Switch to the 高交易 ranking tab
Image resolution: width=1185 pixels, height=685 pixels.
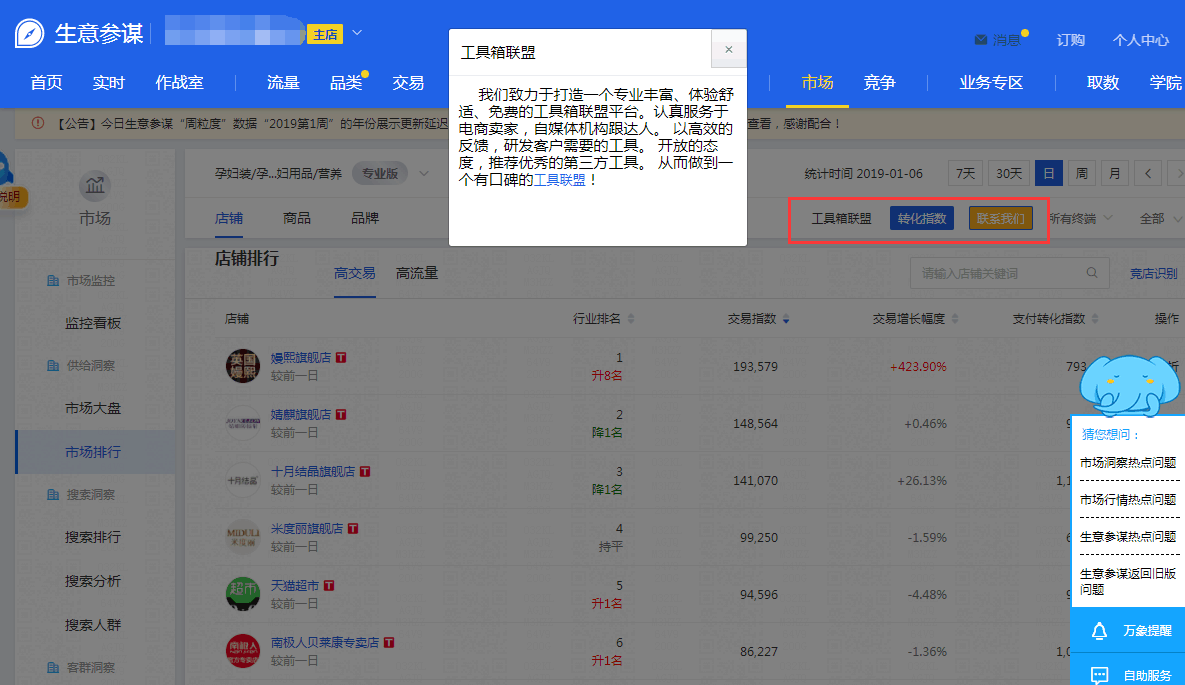(x=354, y=273)
